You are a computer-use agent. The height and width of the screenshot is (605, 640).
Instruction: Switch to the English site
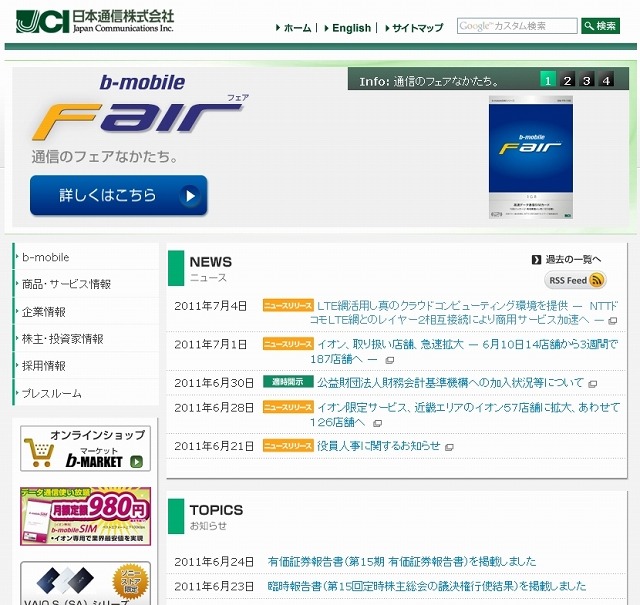click(351, 28)
